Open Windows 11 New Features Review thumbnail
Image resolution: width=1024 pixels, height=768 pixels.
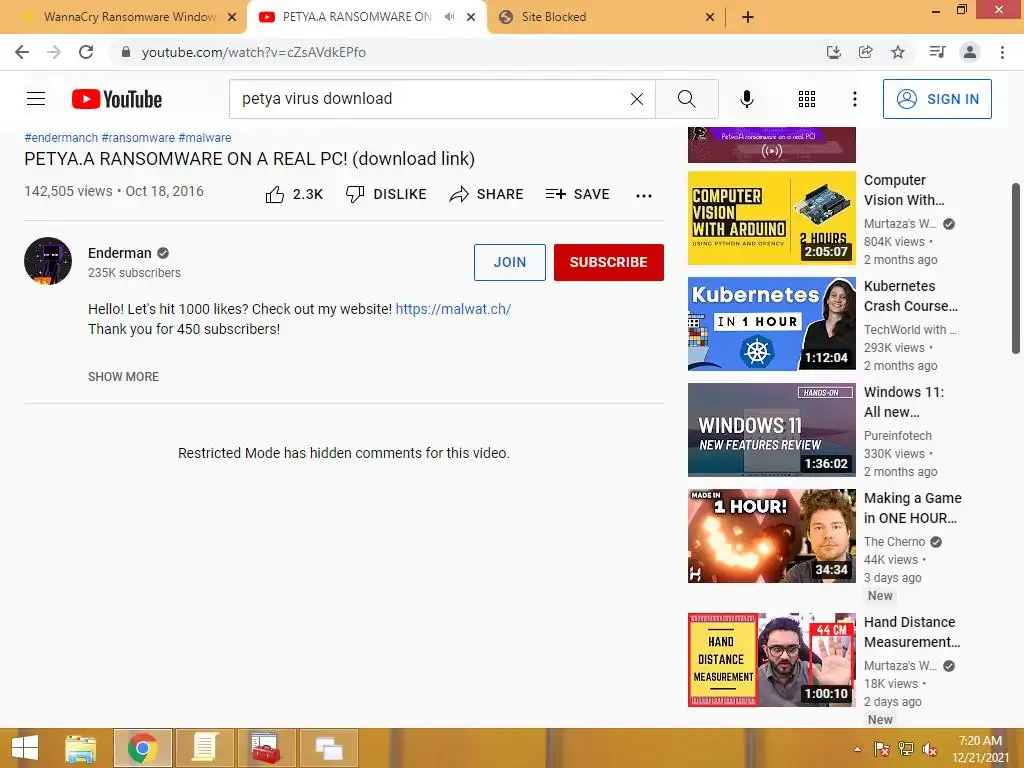771,430
